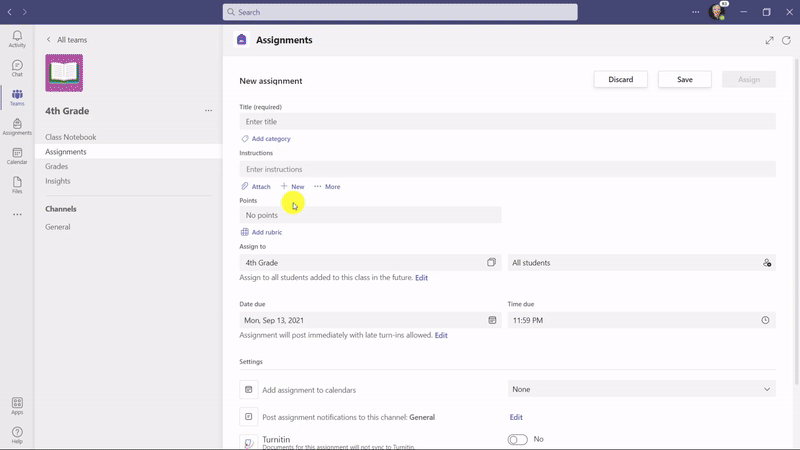Open the Activity feed in sidebar
The height and width of the screenshot is (450, 800).
[17, 39]
